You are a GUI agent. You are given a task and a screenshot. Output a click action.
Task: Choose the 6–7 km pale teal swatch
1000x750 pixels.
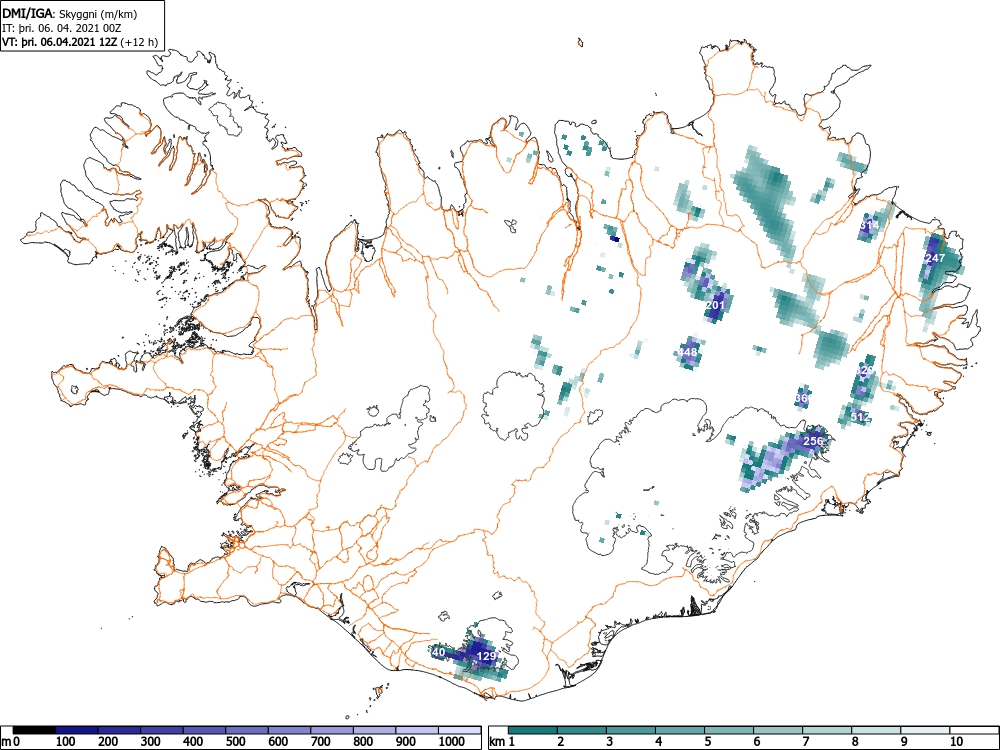[x=778, y=730]
